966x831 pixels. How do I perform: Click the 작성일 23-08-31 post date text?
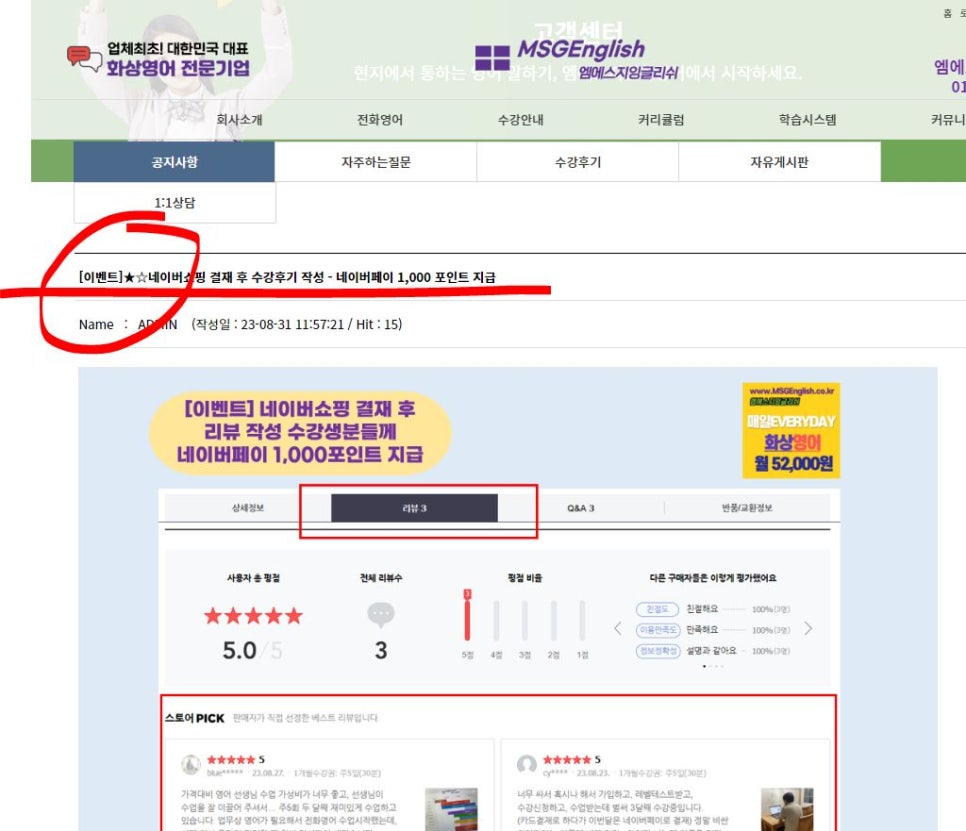tap(296, 324)
